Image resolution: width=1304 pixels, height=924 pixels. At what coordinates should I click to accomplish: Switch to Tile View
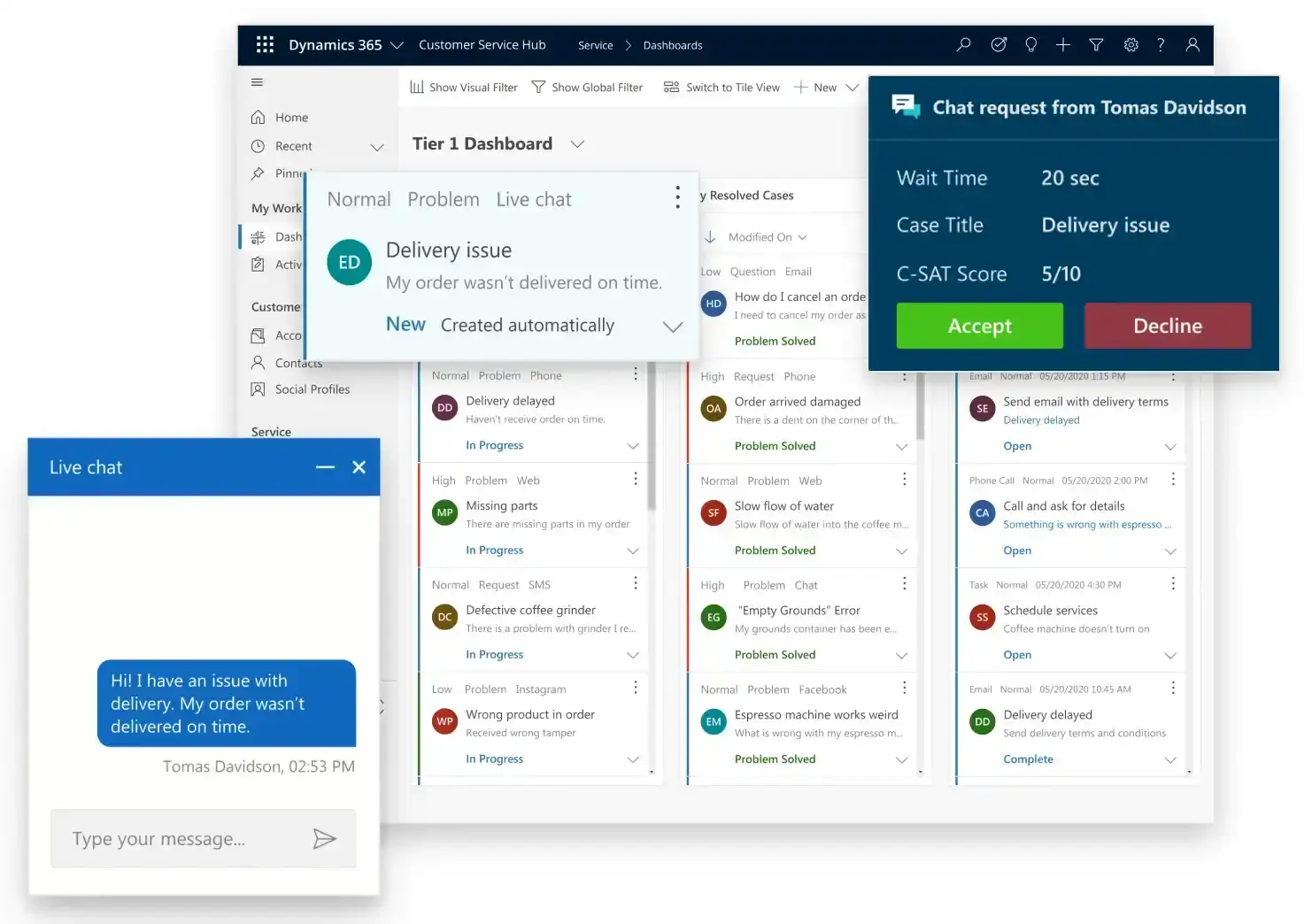coord(721,88)
